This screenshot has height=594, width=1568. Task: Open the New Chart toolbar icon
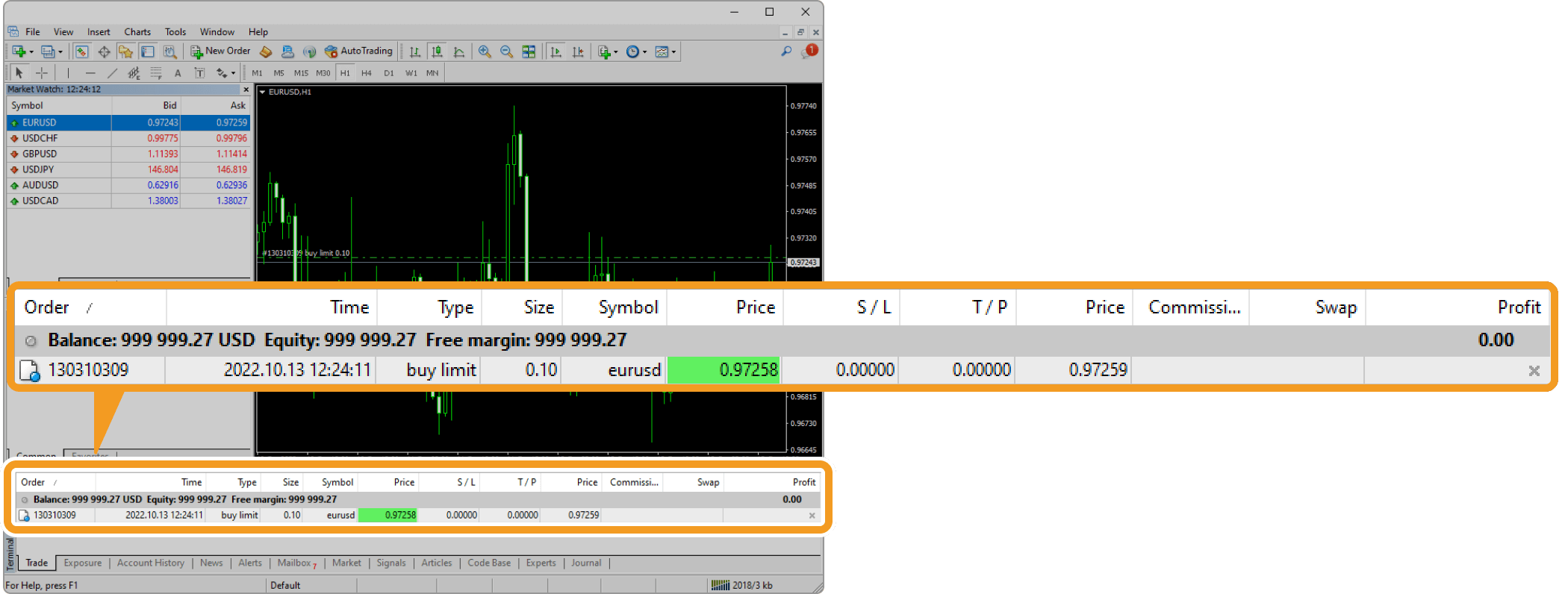(x=19, y=51)
